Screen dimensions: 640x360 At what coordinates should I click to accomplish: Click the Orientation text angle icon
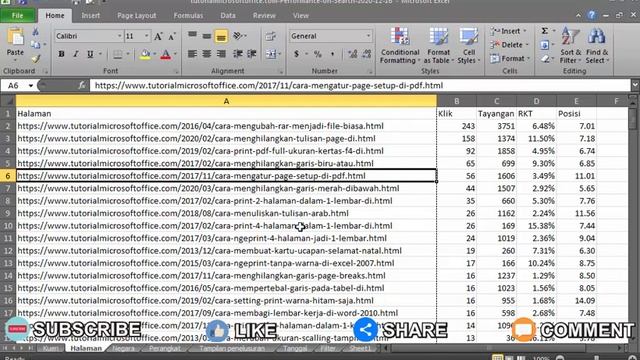pos(238,36)
